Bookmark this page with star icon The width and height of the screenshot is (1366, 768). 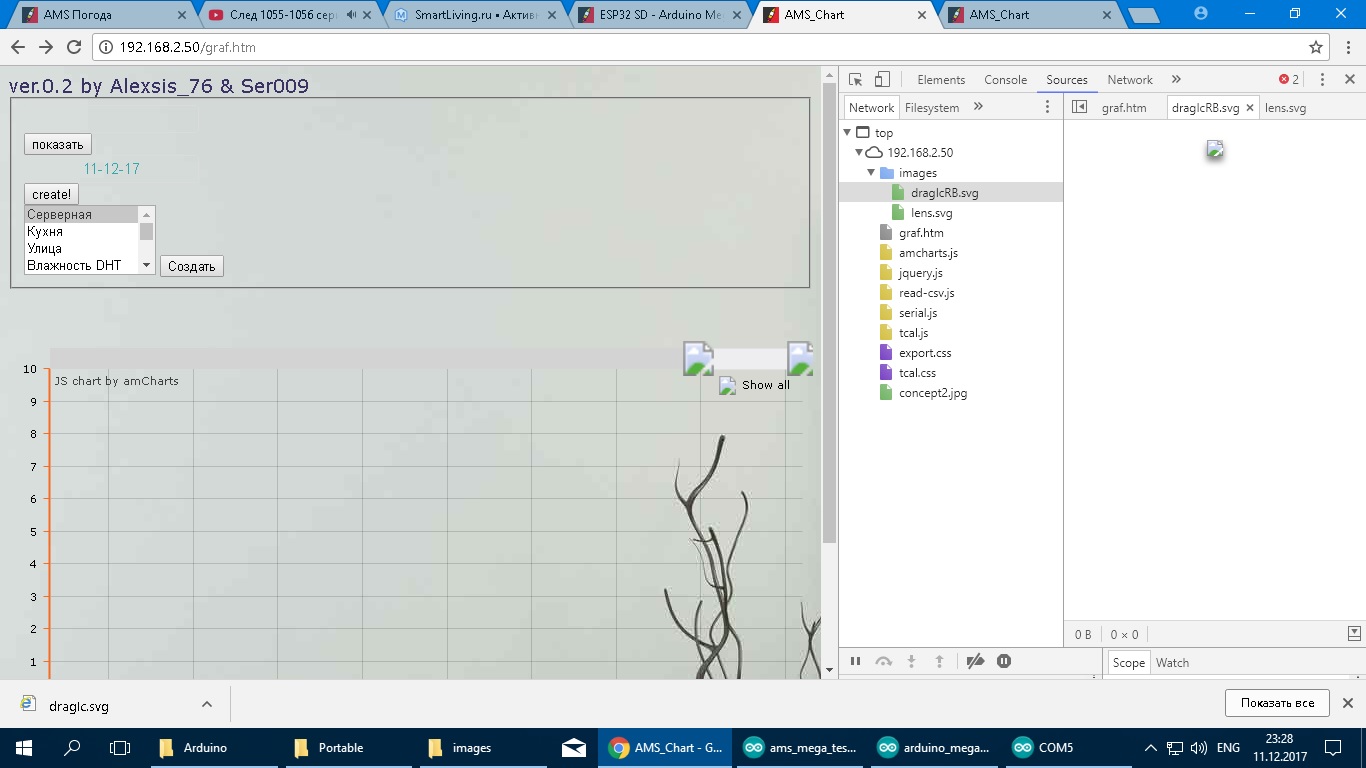[x=1316, y=47]
